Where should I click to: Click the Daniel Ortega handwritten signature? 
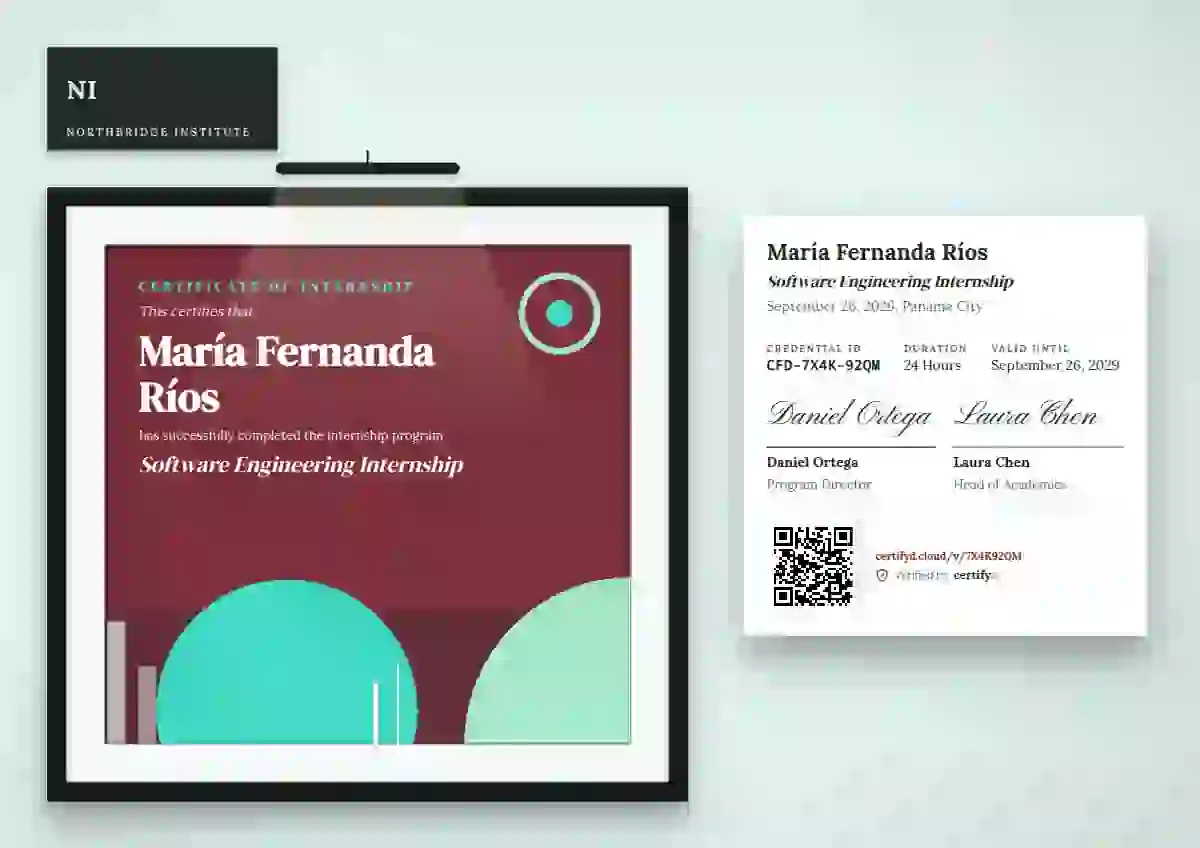tap(850, 415)
